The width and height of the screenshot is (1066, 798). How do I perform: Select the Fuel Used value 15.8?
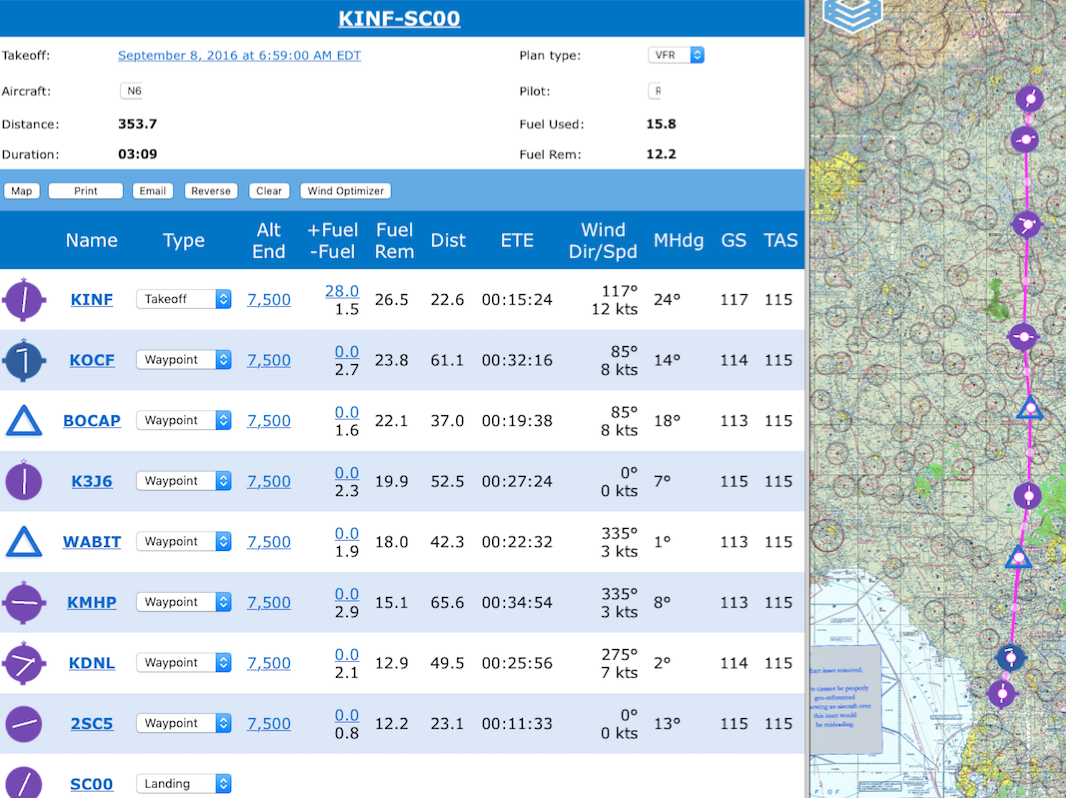point(661,124)
